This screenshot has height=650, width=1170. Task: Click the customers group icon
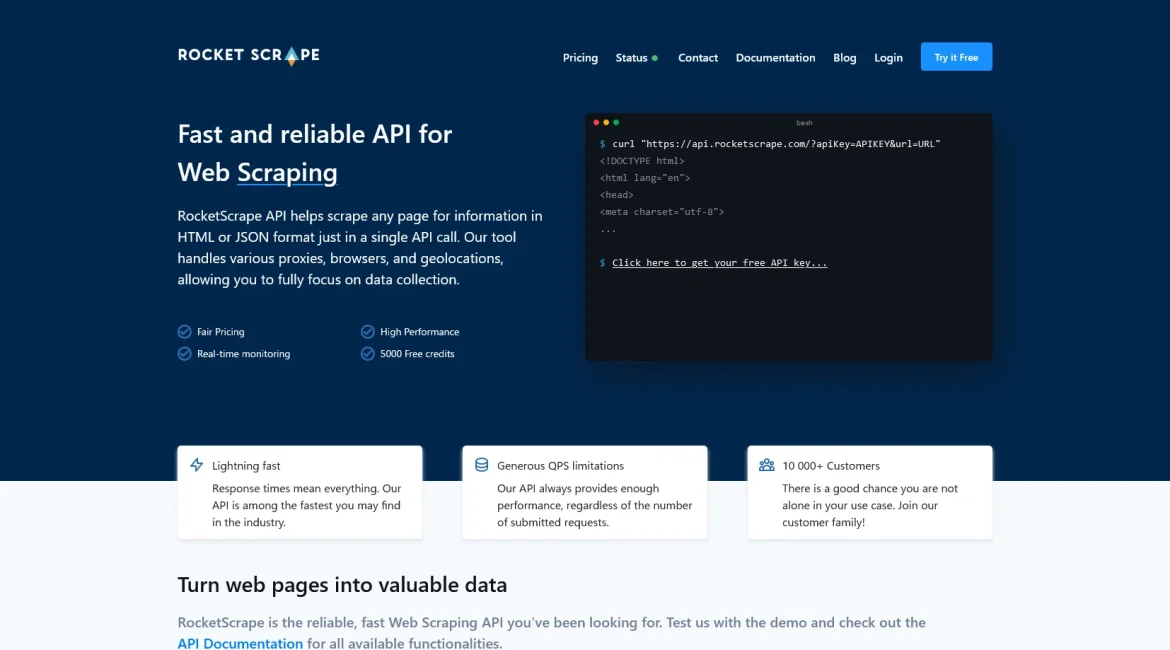[x=766, y=465]
